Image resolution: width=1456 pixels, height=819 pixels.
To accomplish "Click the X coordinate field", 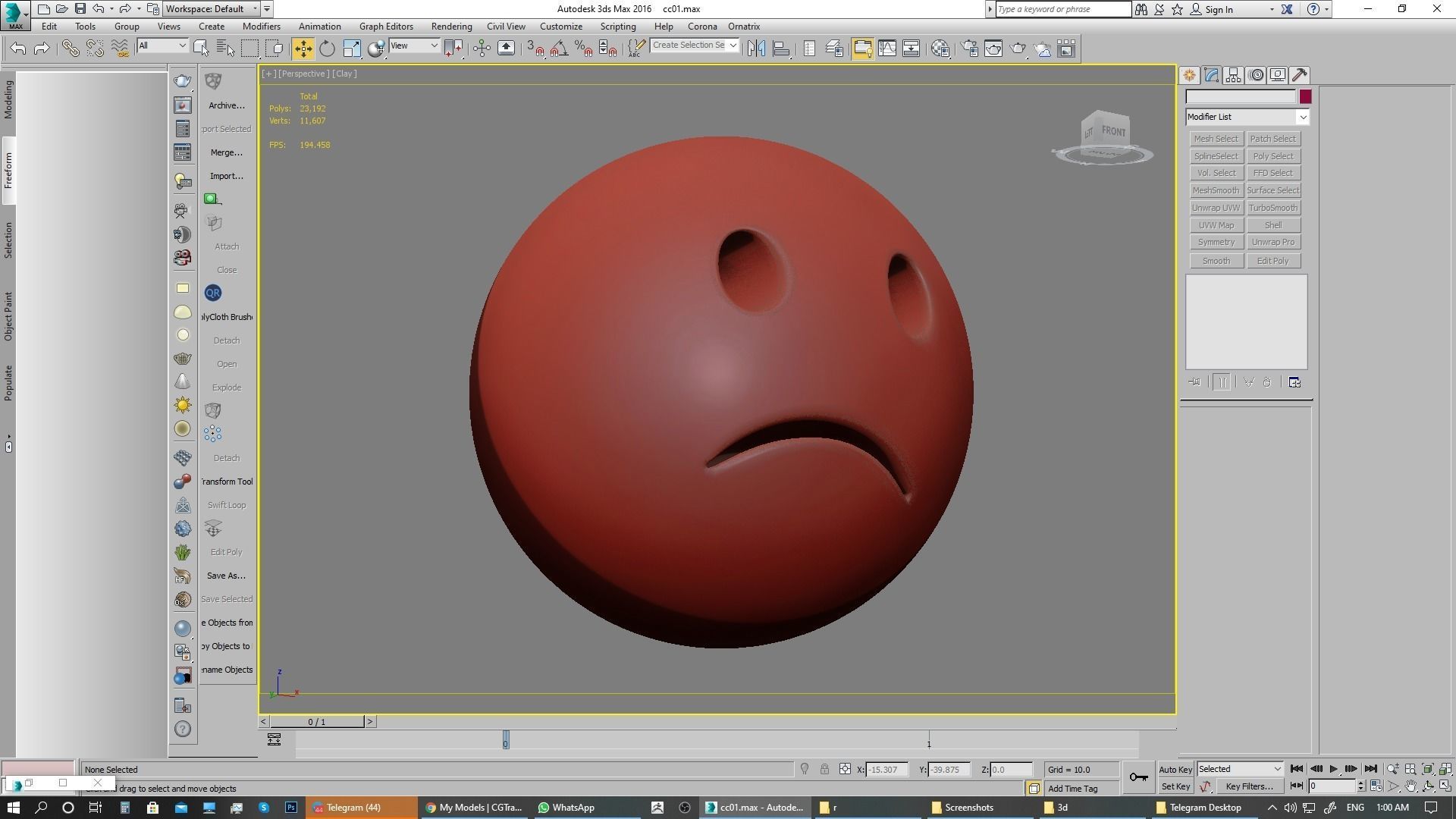I will 886,770.
